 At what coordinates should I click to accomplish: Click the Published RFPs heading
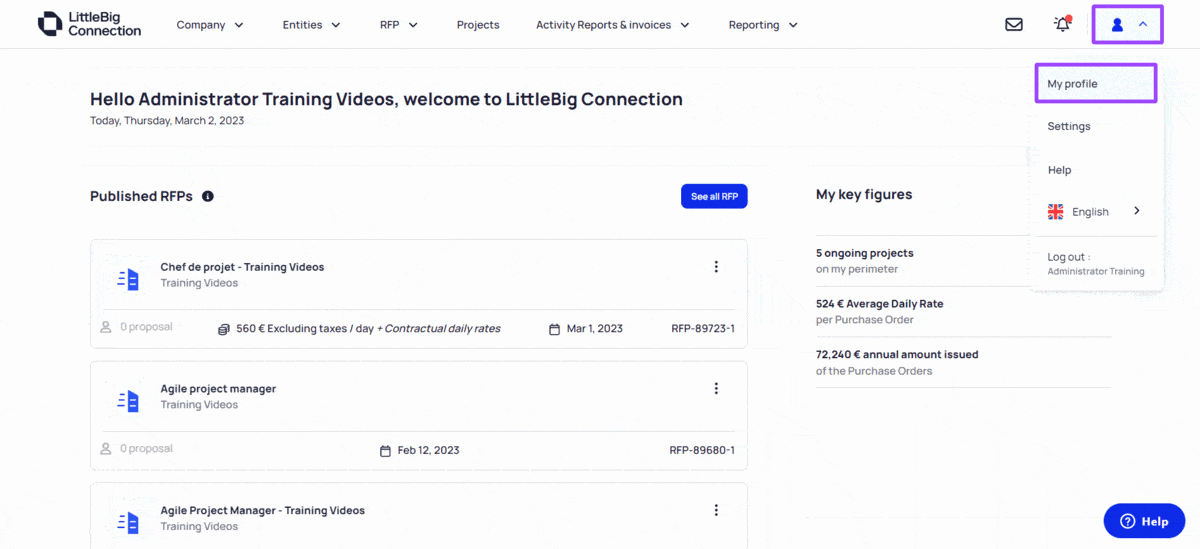141,196
